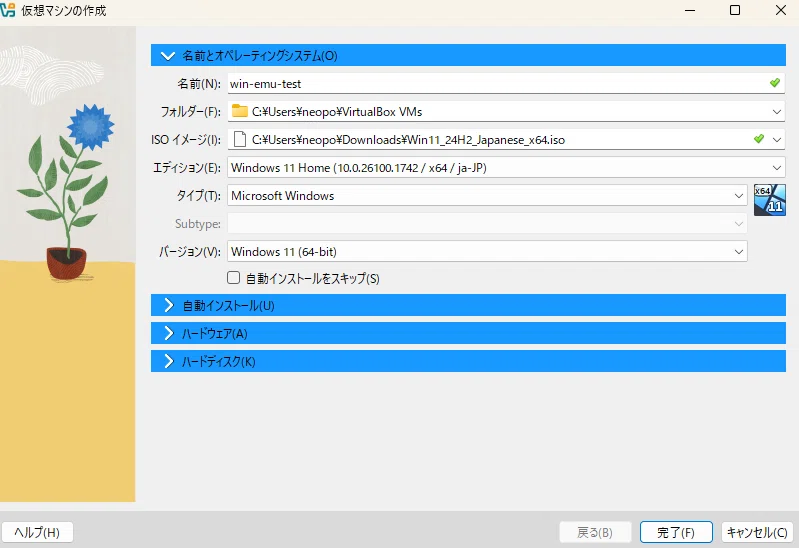799x548 pixels.
Task: Click the キャンセル(C) cancel button
Action: click(x=757, y=533)
